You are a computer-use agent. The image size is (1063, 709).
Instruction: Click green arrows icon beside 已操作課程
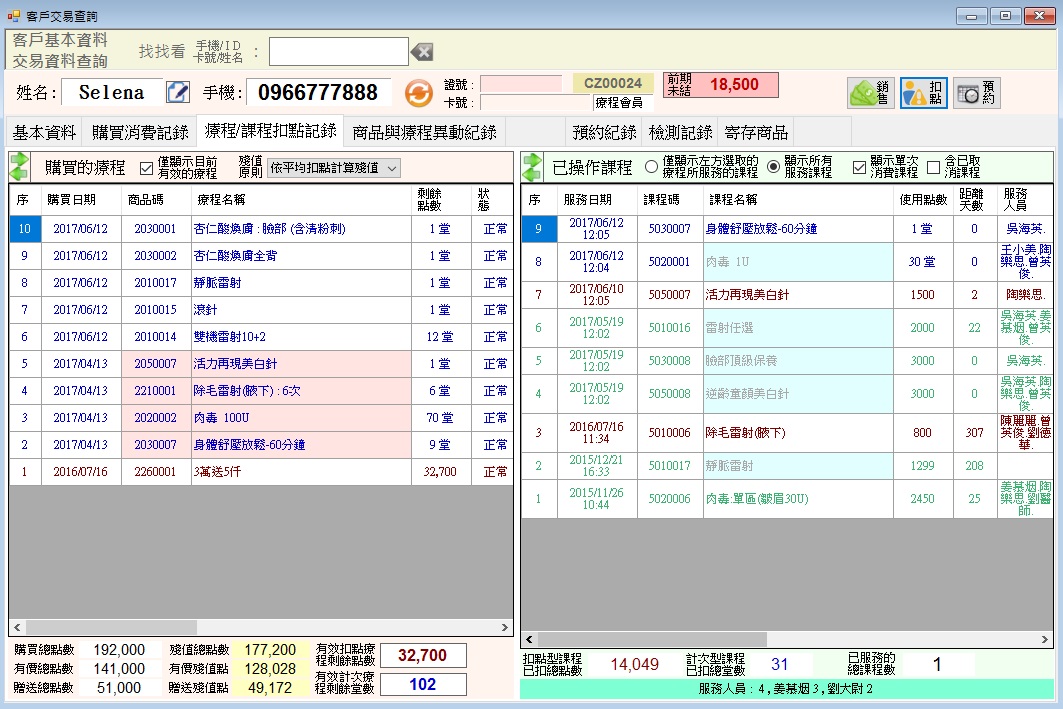(x=532, y=167)
